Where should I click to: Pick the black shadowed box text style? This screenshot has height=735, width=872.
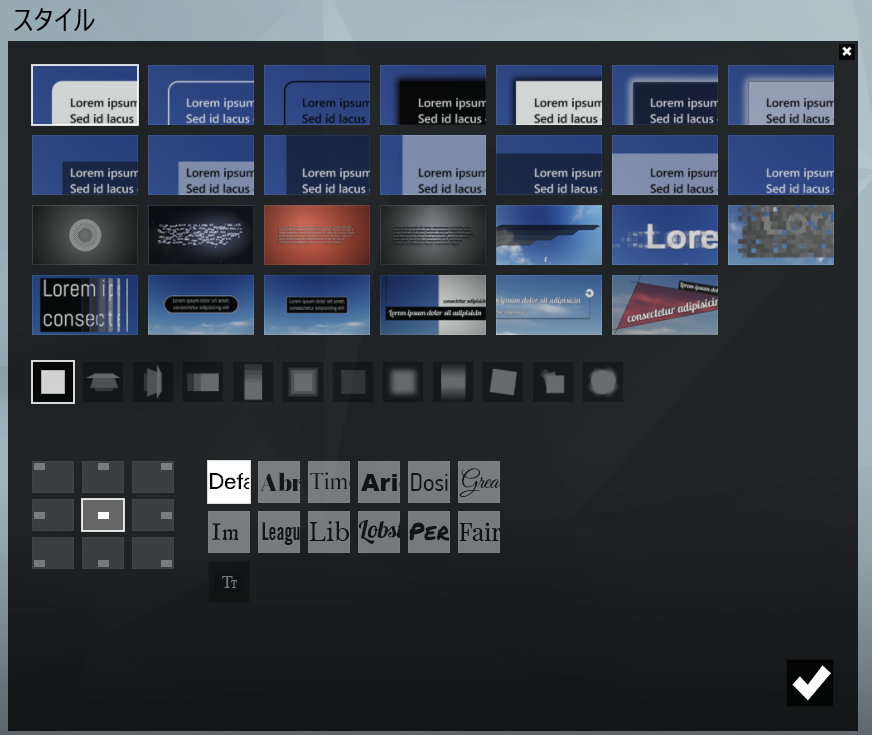coord(433,95)
